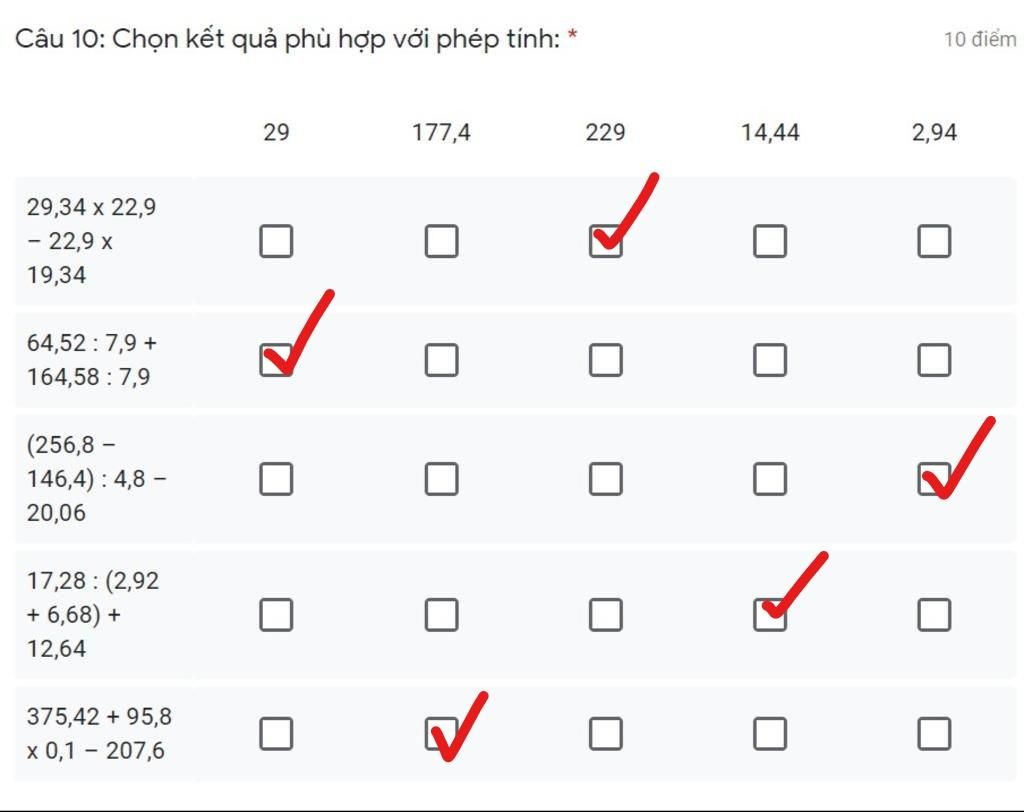This screenshot has height=812, width=1024.
Task: Select 2,94 in the 375,42 + 95,8 row
Action: pyautogui.click(x=935, y=734)
